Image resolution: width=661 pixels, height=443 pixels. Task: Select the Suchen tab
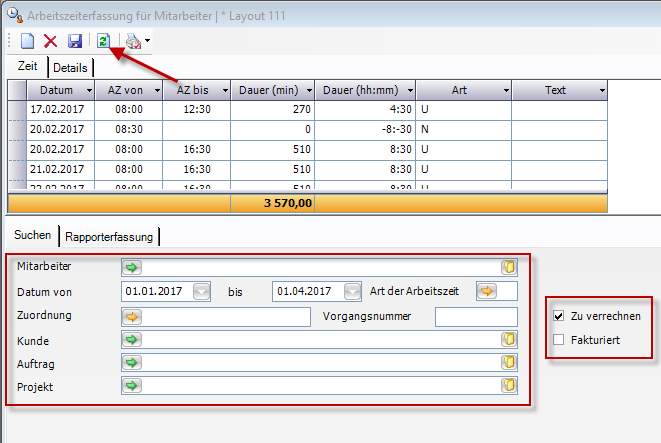point(32,236)
